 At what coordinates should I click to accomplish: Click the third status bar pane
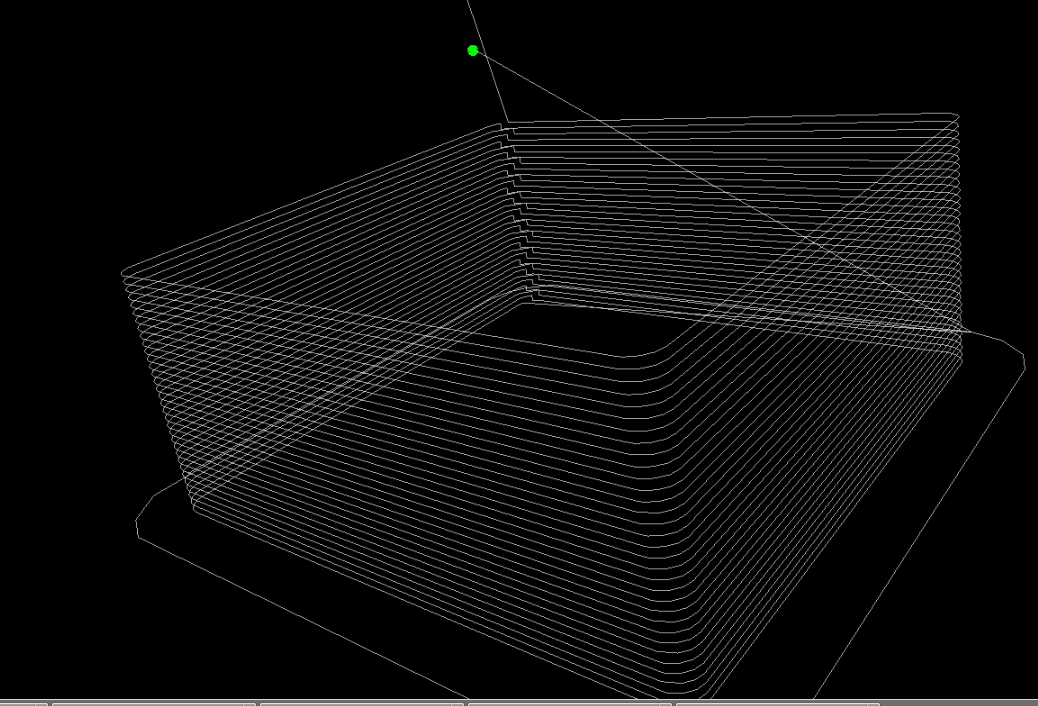click(361, 703)
